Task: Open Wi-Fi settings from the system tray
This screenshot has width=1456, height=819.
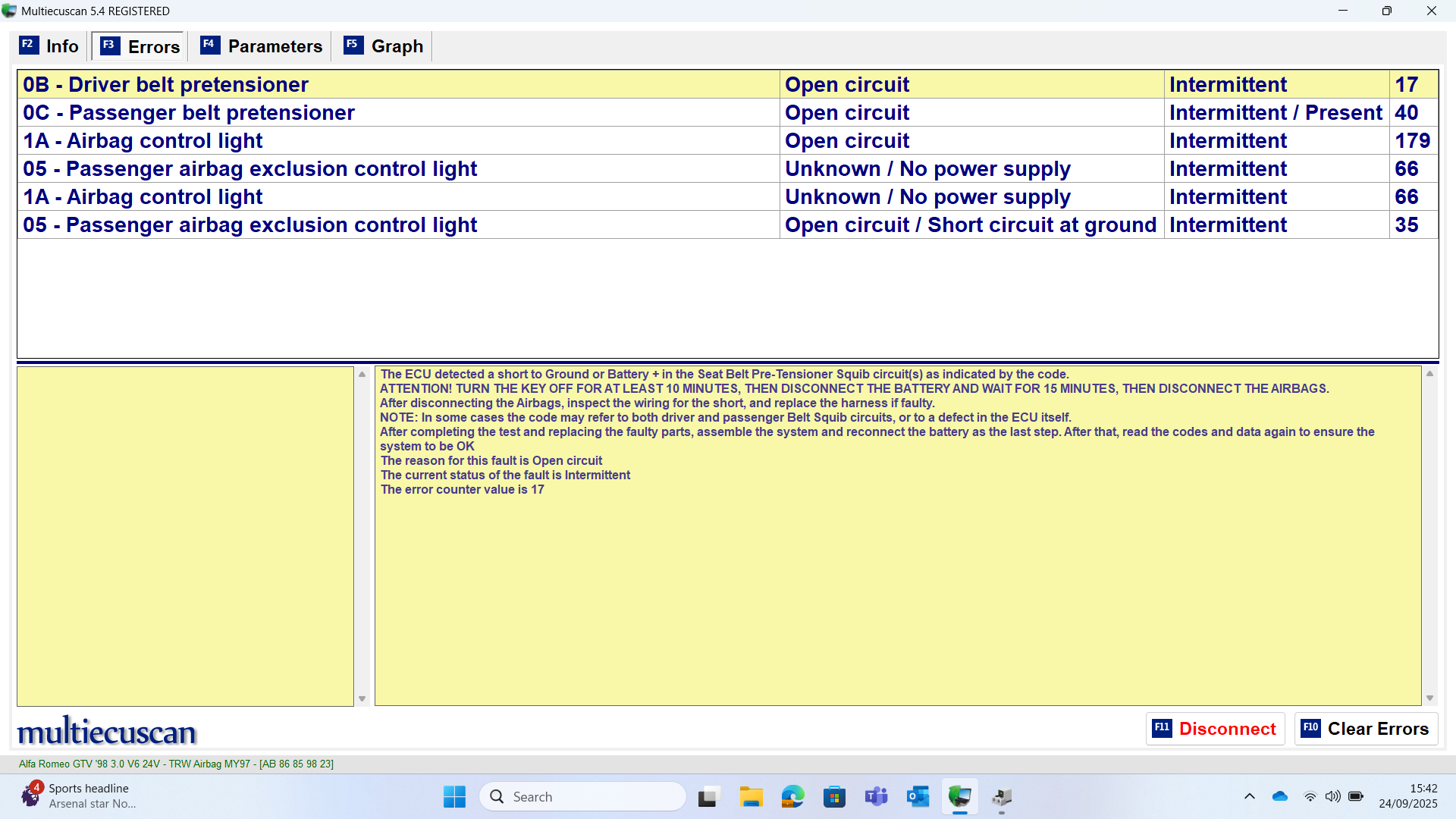Action: point(1311,796)
